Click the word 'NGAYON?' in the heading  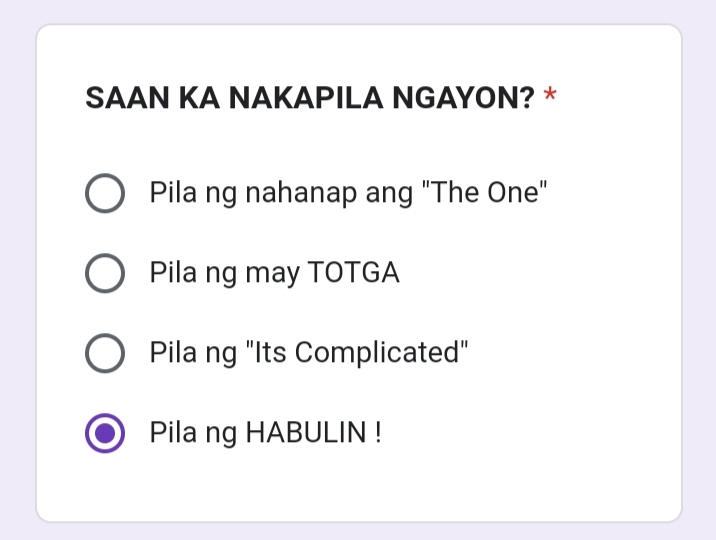(x=463, y=98)
